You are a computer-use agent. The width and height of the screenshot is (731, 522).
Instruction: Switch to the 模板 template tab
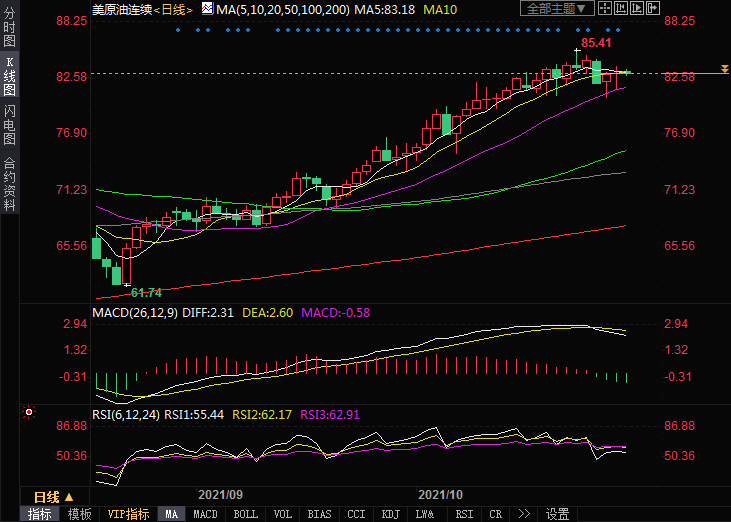pyautogui.click(x=80, y=514)
